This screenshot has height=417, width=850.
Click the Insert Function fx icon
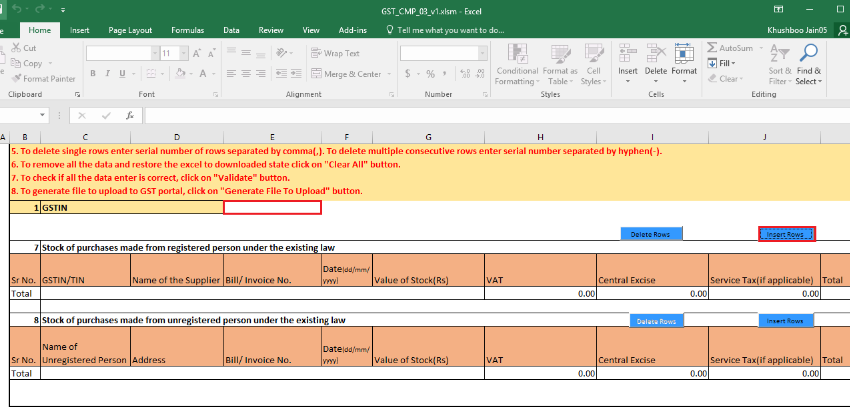tap(130, 115)
